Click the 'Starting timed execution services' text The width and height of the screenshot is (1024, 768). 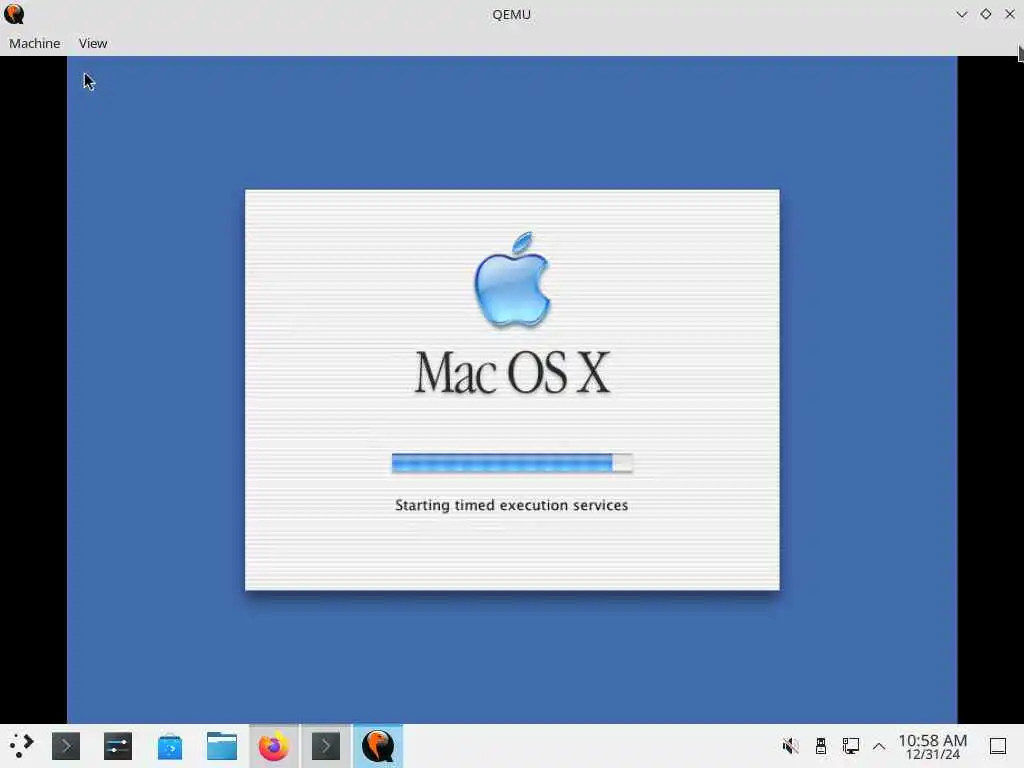click(511, 505)
